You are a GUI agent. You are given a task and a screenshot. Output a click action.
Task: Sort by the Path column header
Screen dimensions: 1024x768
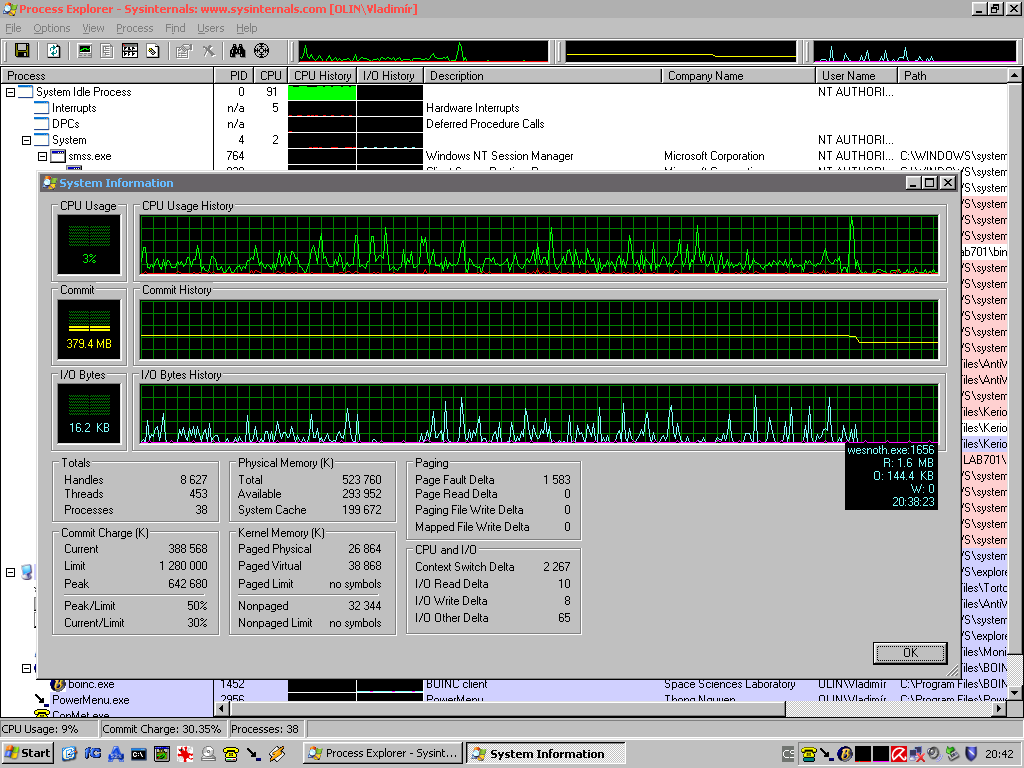point(953,76)
